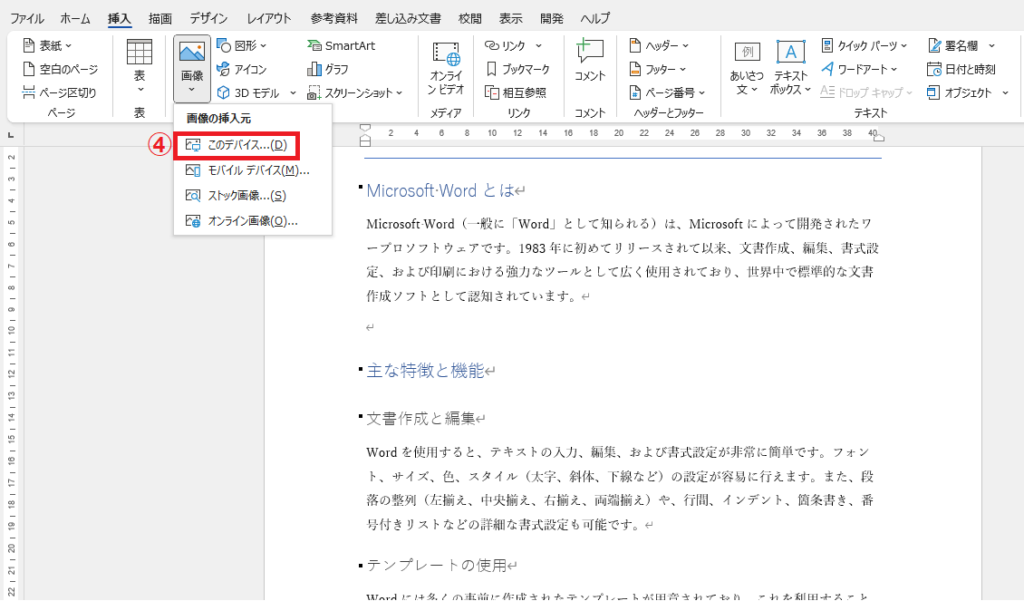This screenshot has width=1024, height=601.
Task: Open the 表 table insert button
Action: click(139, 68)
